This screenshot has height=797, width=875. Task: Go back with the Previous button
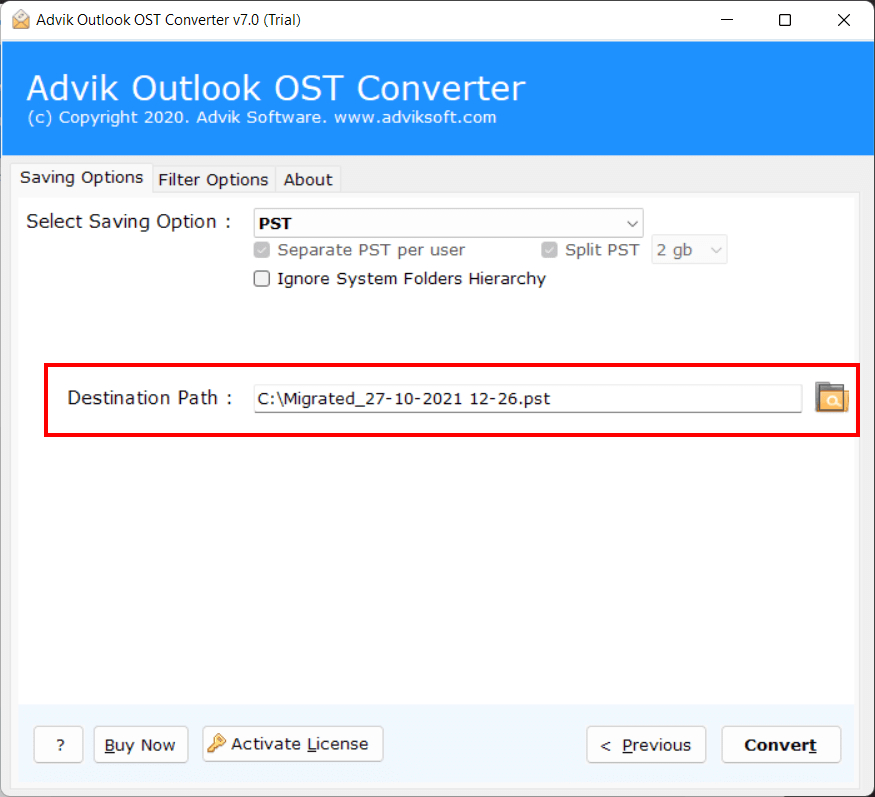(646, 745)
